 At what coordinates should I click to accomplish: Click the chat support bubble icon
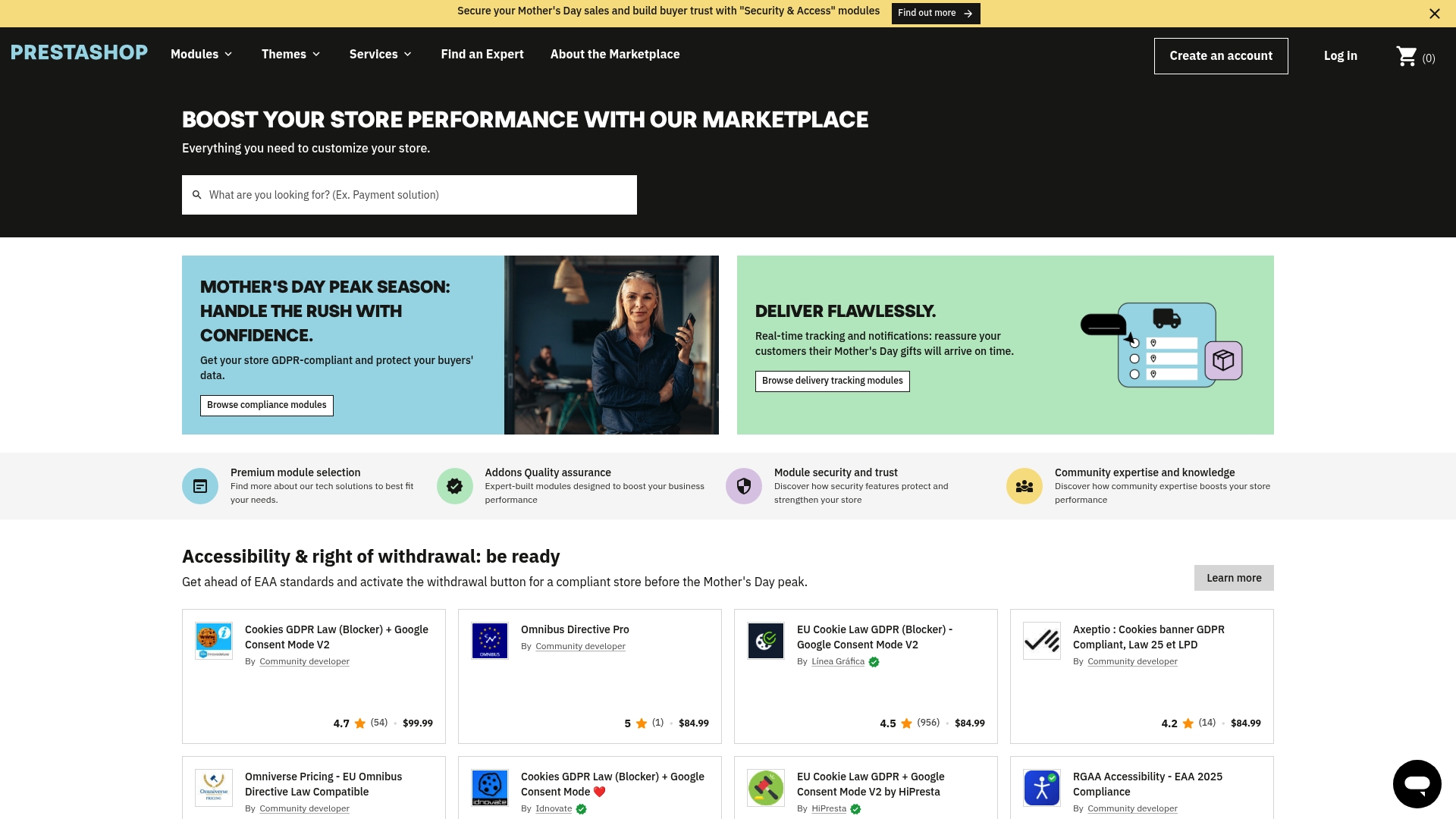click(x=1417, y=784)
